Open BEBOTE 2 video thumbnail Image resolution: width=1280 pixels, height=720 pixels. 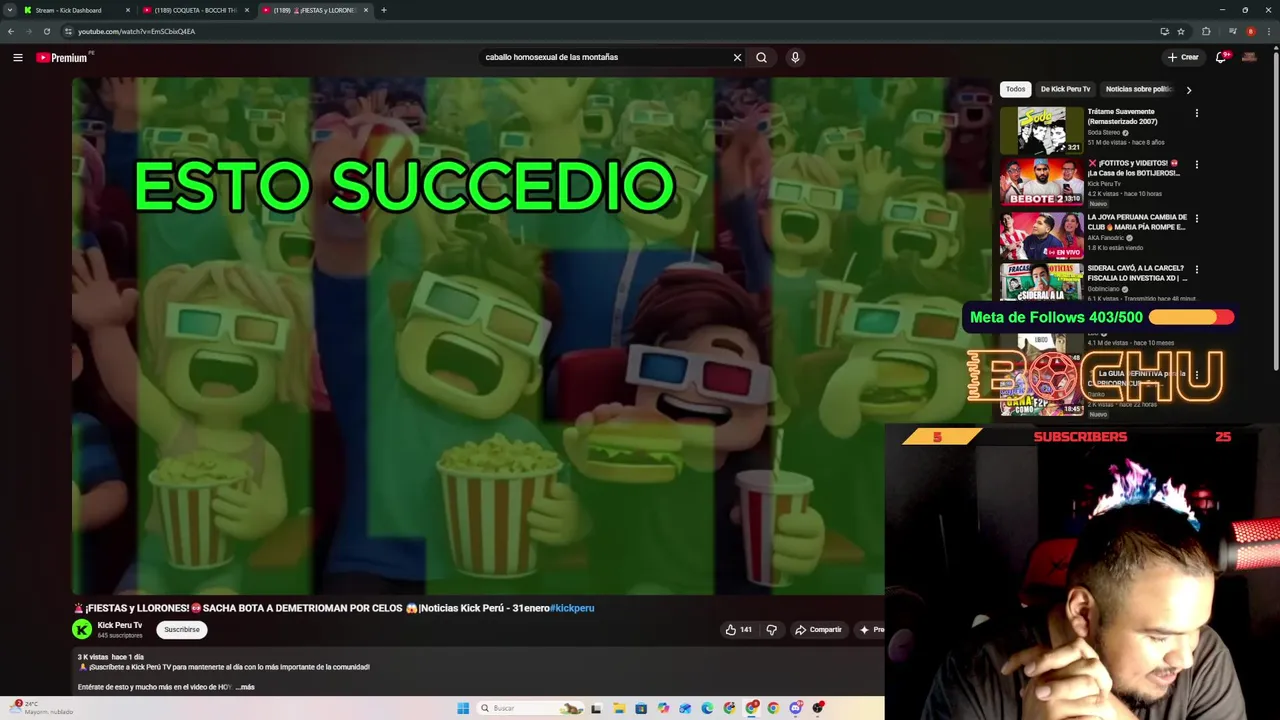(1041, 181)
